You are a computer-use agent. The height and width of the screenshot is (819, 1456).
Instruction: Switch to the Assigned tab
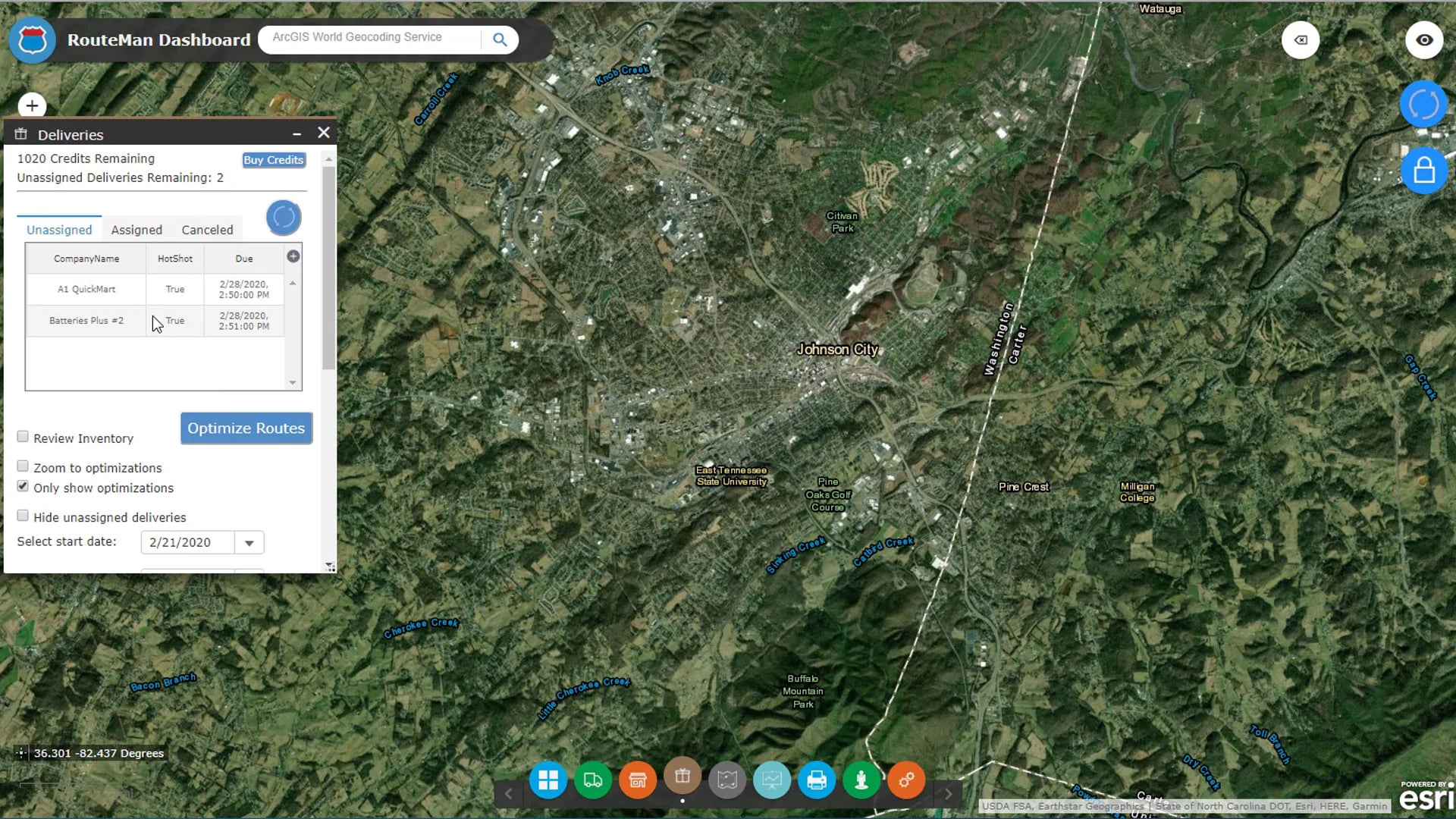pyautogui.click(x=136, y=230)
